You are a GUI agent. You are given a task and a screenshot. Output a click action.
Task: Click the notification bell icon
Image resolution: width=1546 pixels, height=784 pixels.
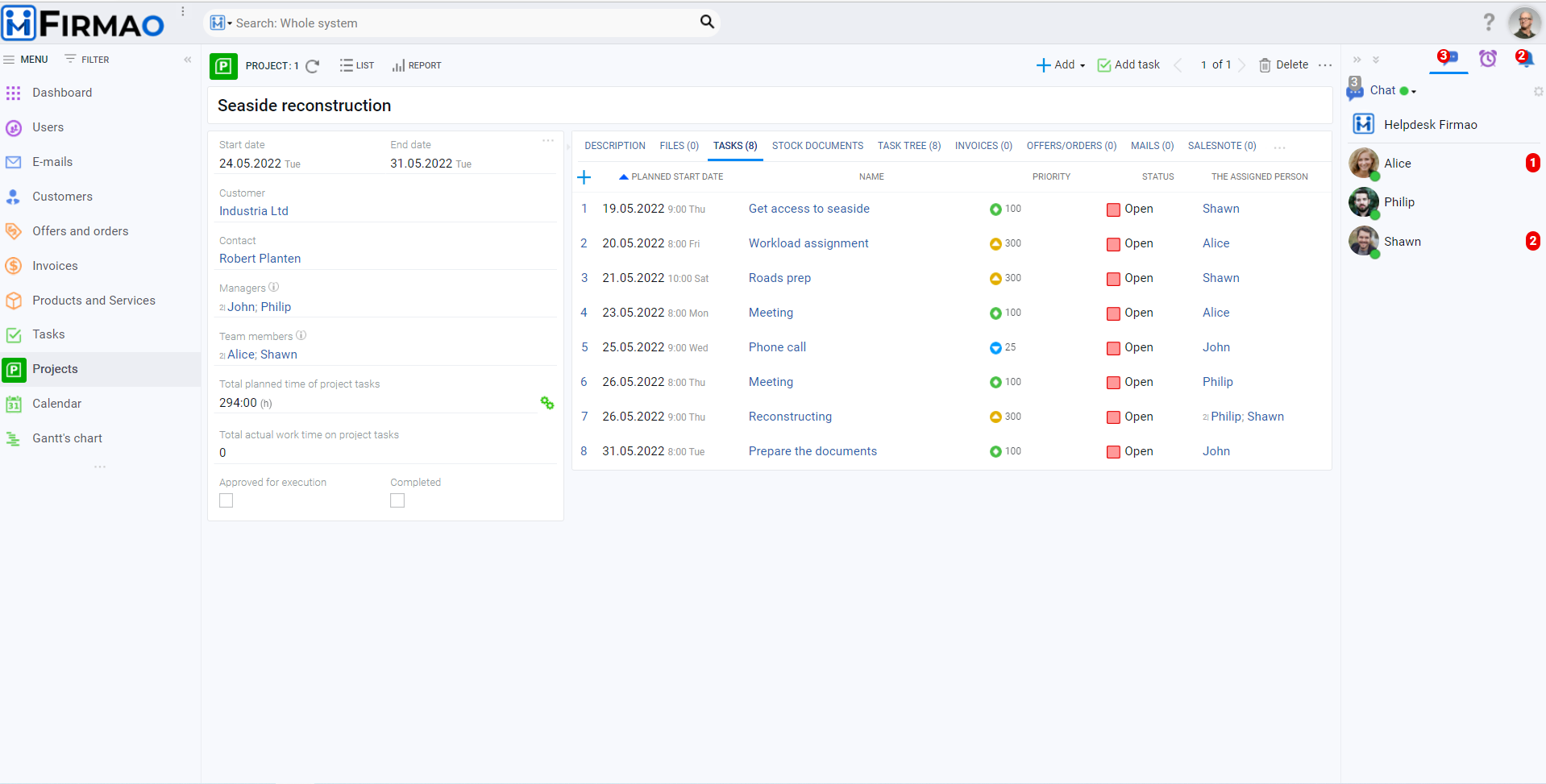(1523, 59)
